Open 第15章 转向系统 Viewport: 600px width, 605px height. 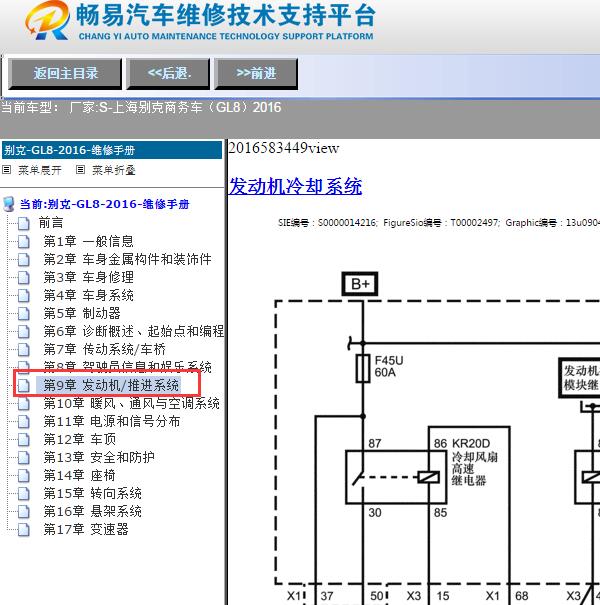tap(92, 493)
